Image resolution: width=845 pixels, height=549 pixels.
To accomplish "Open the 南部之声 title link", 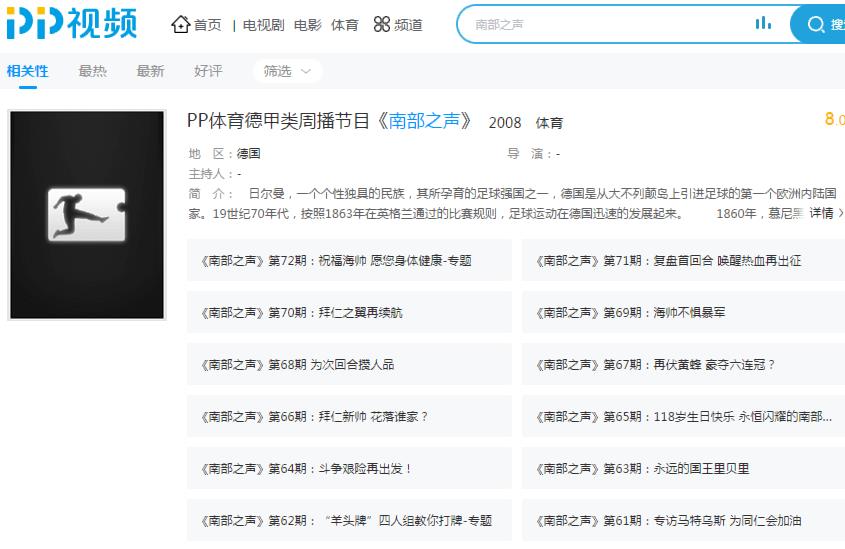I will click(424, 121).
